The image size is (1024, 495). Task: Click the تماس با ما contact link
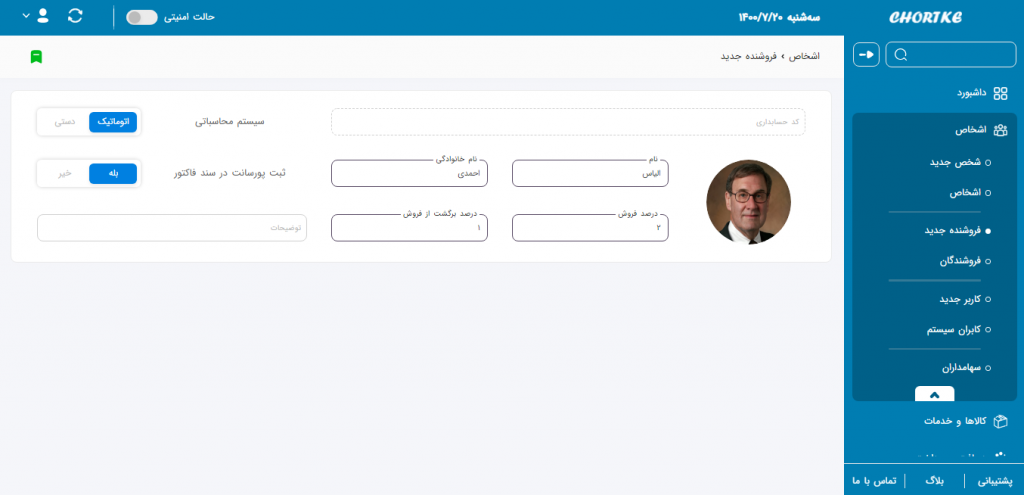(x=873, y=481)
